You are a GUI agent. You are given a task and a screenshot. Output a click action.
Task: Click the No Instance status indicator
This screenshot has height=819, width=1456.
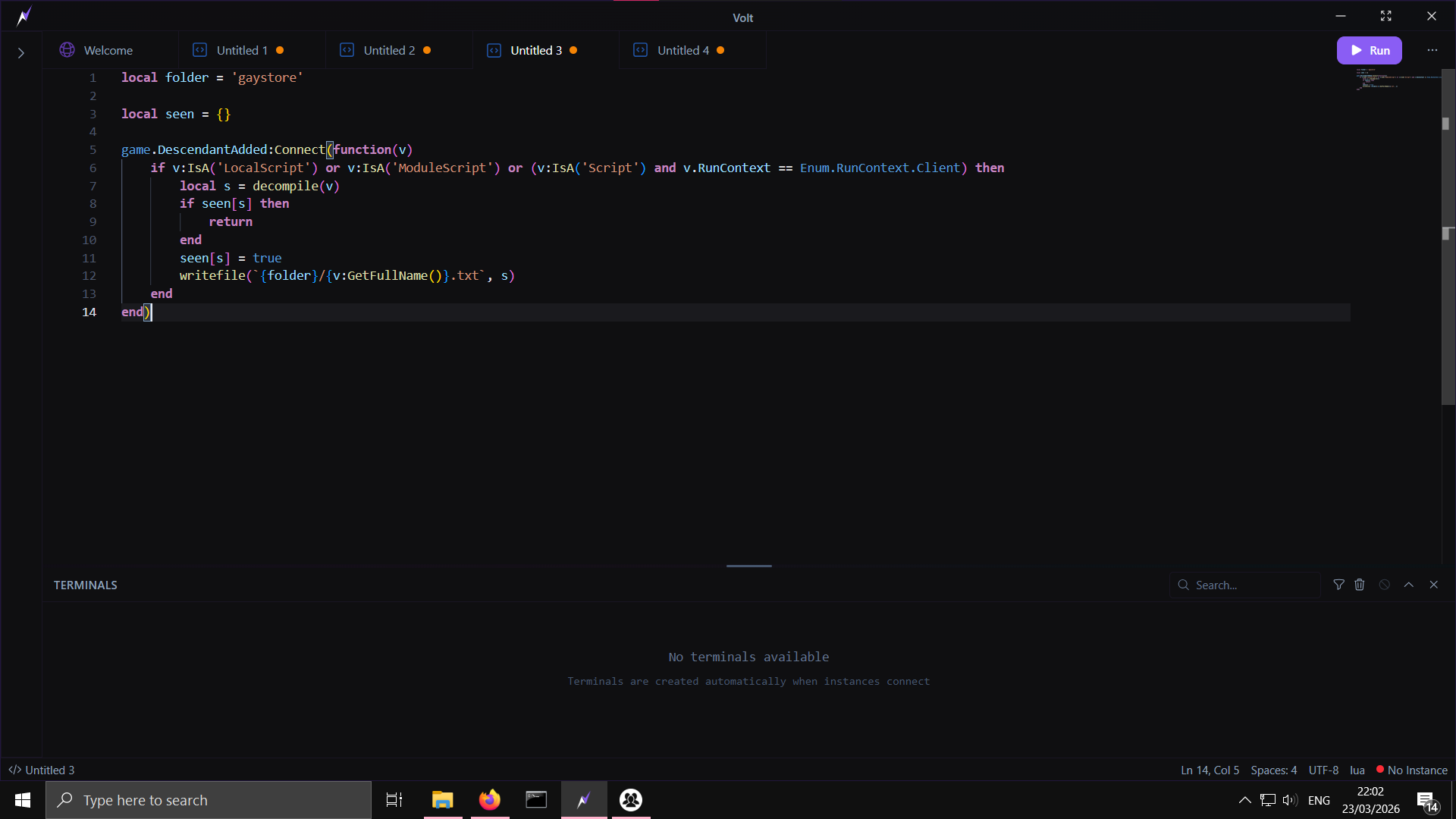(x=1412, y=770)
